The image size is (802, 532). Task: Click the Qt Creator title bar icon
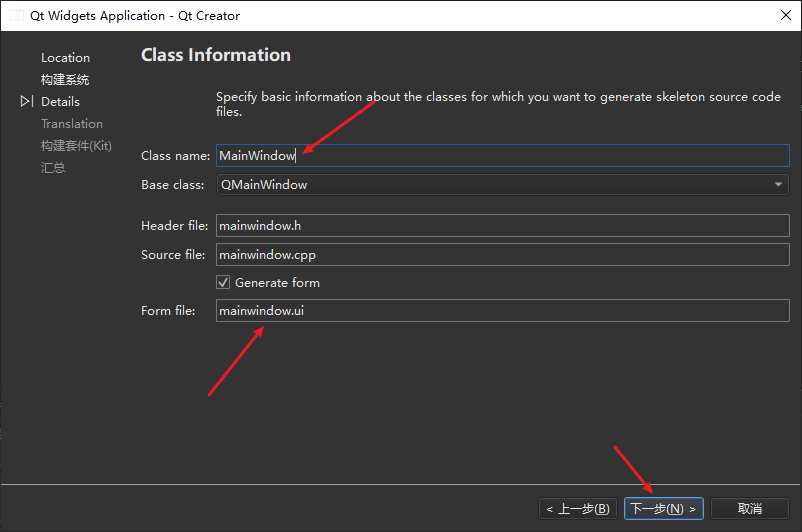pyautogui.click(x=17, y=16)
